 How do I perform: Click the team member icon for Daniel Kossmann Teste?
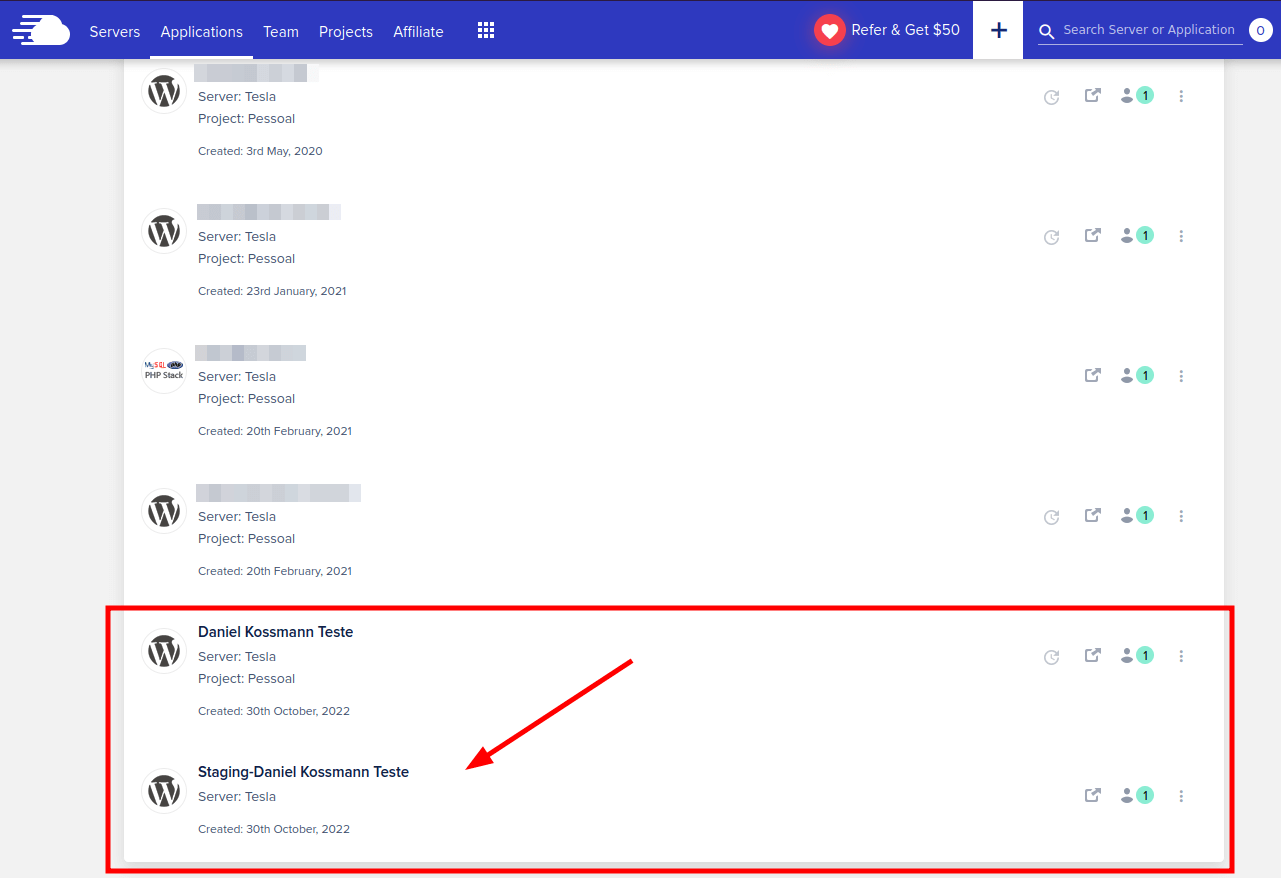pyautogui.click(x=1137, y=655)
